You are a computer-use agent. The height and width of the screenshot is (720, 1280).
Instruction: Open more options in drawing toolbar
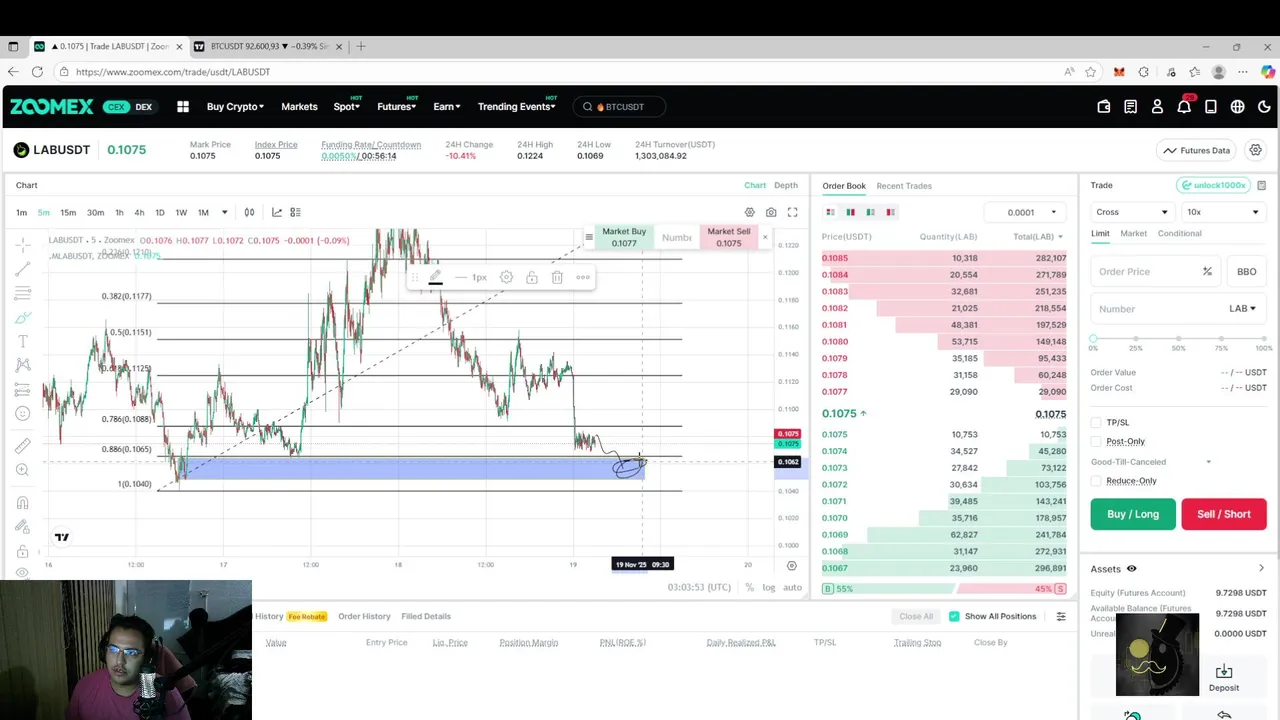[x=583, y=277]
